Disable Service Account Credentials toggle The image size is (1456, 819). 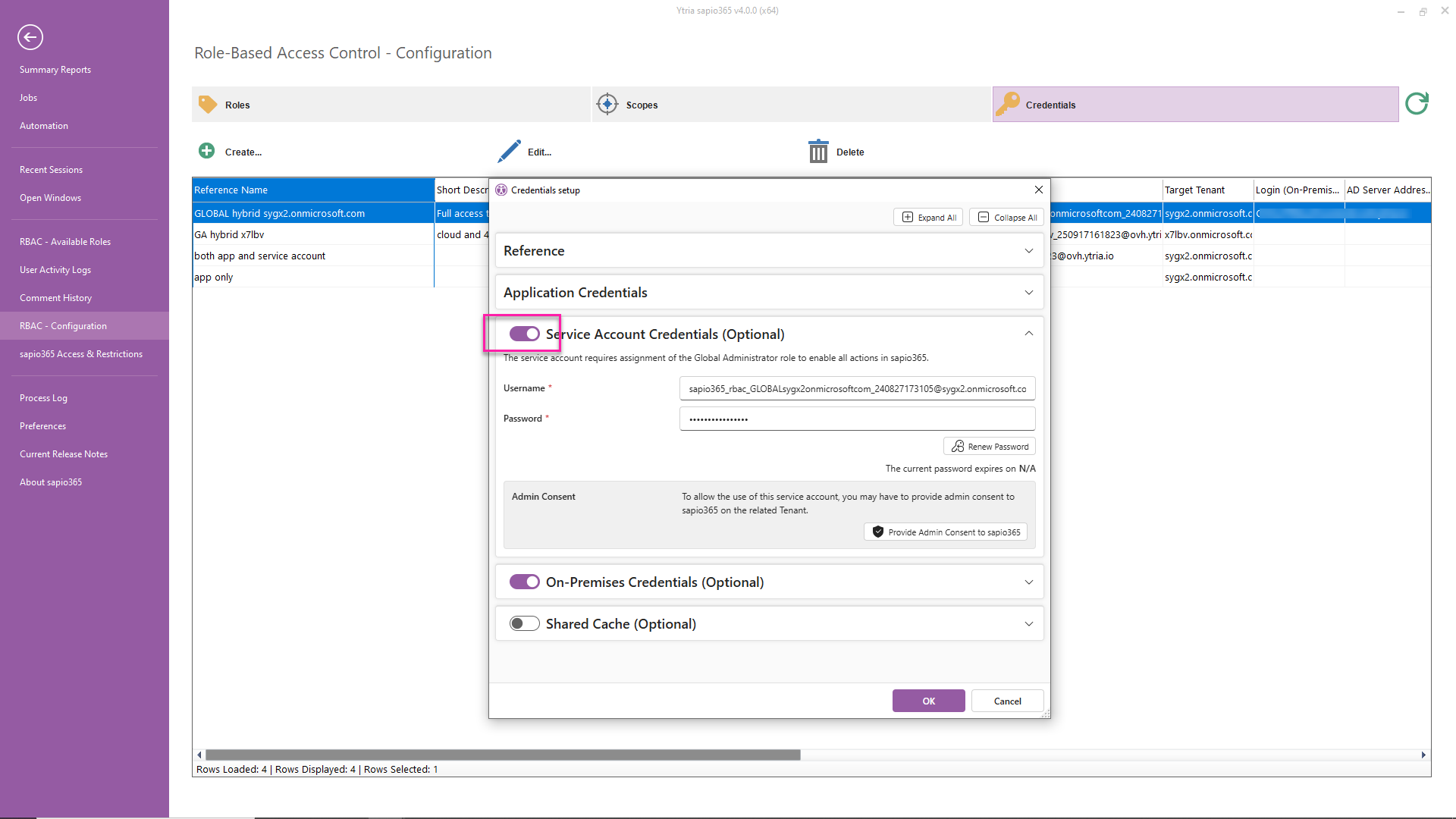(524, 334)
